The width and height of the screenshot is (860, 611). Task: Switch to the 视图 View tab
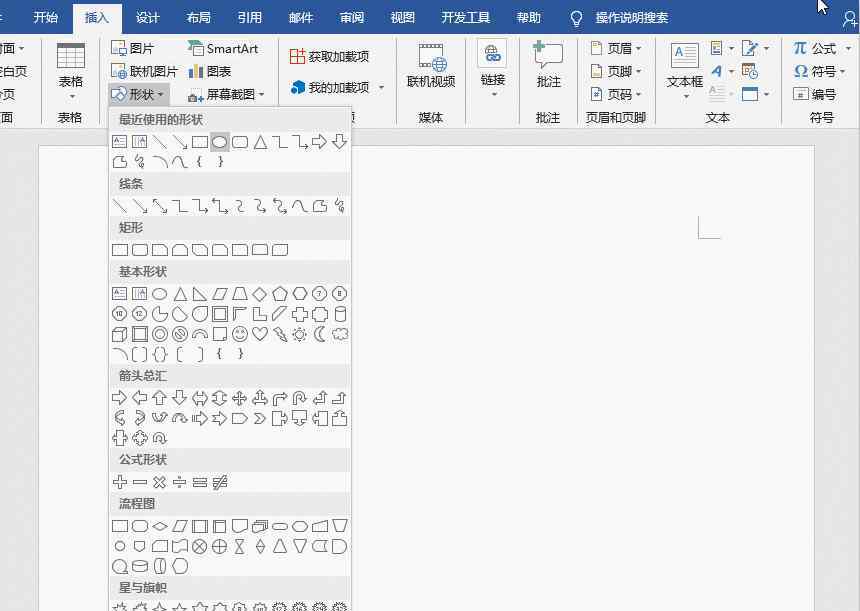tap(403, 18)
